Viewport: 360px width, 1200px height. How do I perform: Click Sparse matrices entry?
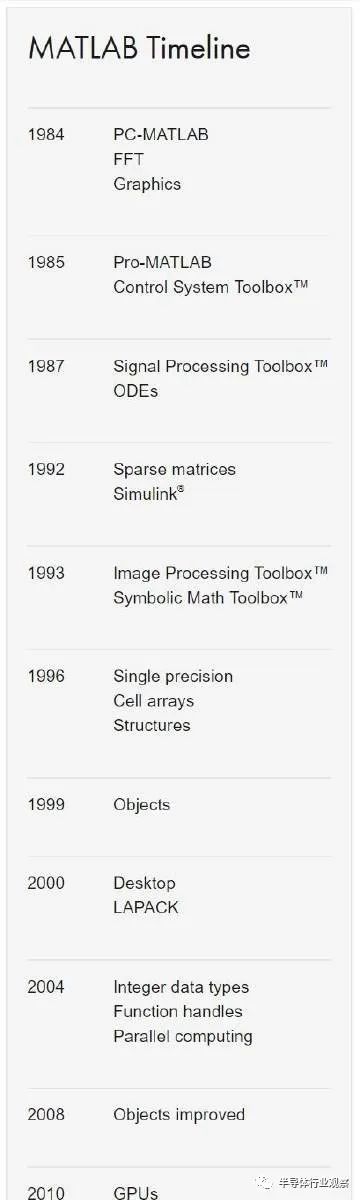(175, 469)
